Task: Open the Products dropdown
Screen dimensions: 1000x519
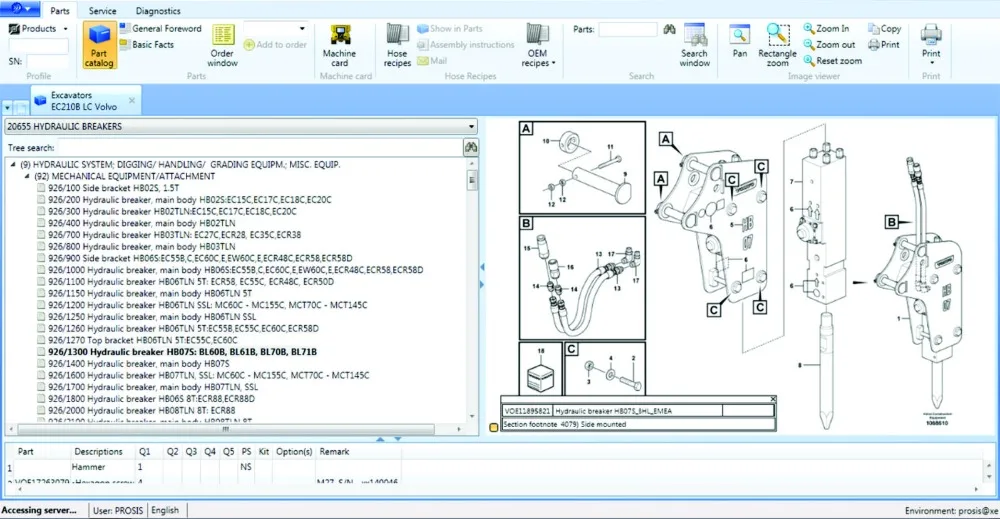Action: click(x=38, y=29)
